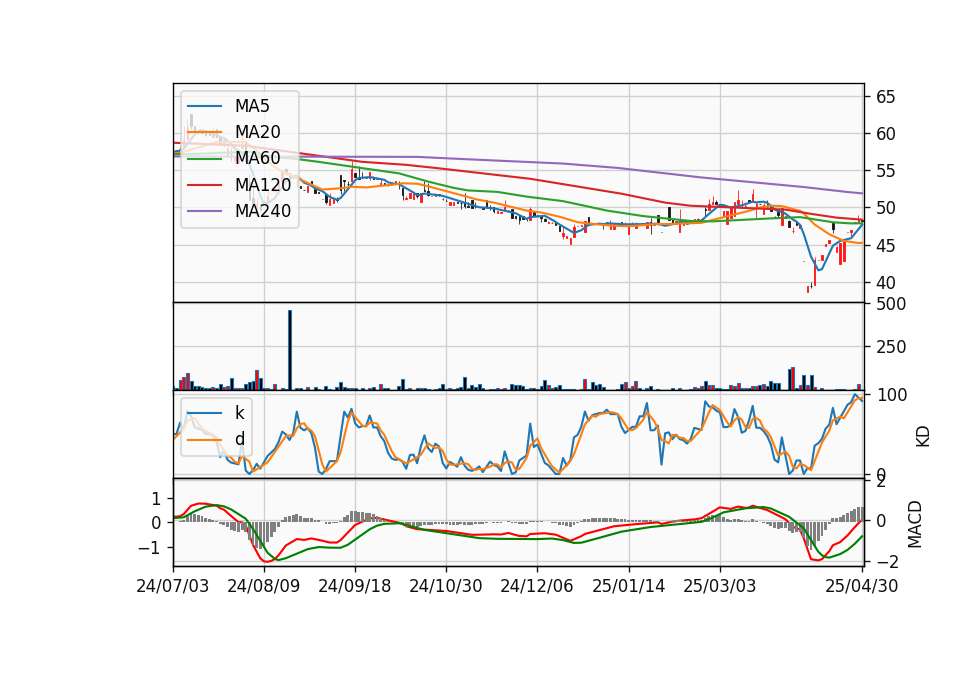Click the k legend label in KD panel

tap(240, 413)
